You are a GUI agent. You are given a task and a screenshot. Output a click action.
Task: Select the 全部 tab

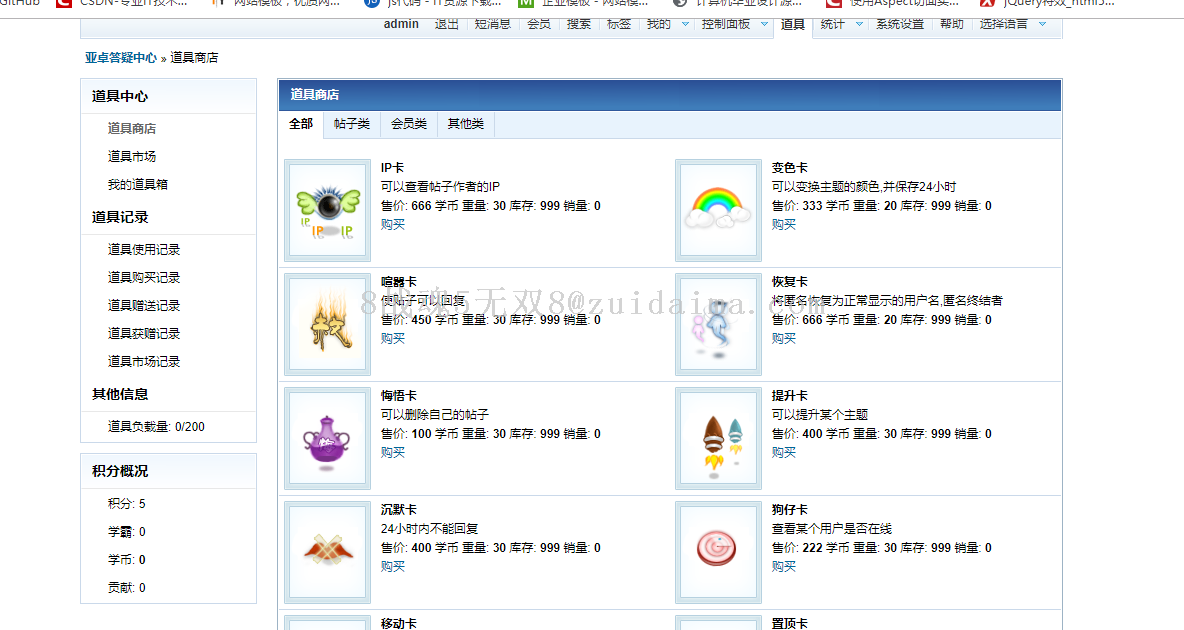301,124
